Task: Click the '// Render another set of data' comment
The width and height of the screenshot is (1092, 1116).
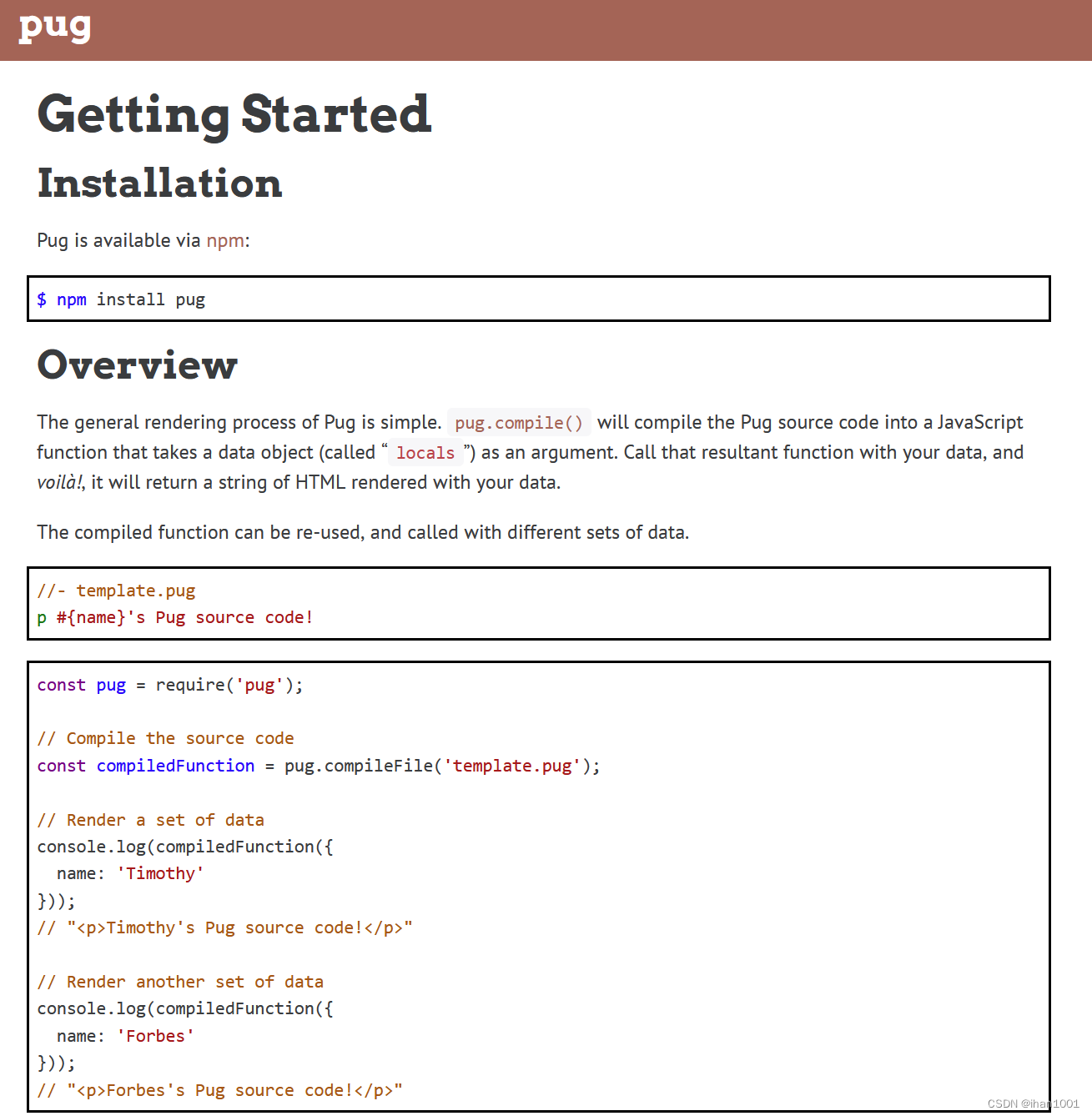Action: tap(180, 982)
